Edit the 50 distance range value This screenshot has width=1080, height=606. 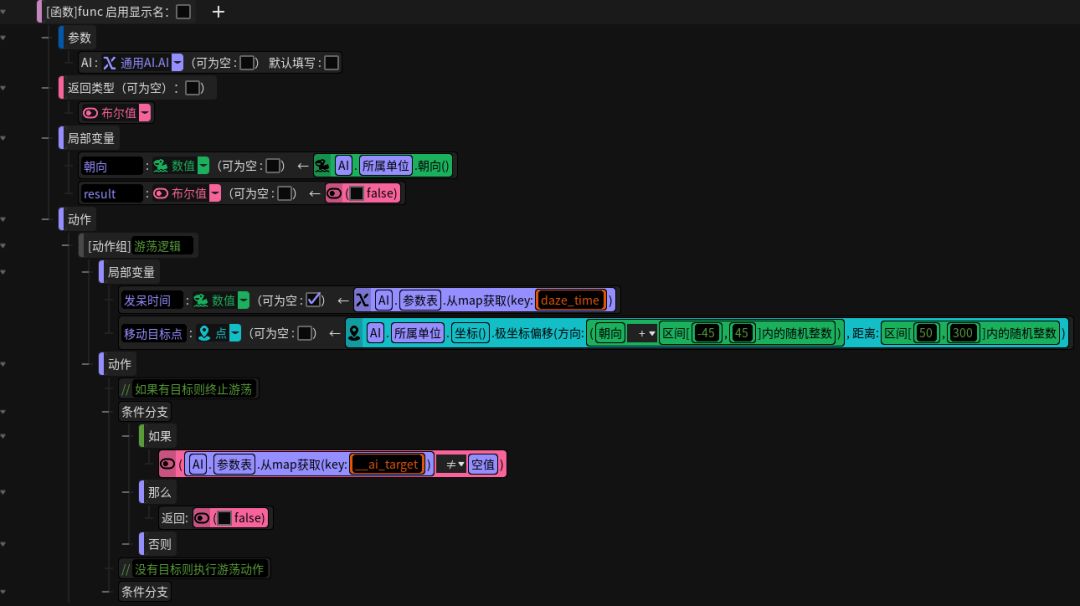tap(926, 333)
